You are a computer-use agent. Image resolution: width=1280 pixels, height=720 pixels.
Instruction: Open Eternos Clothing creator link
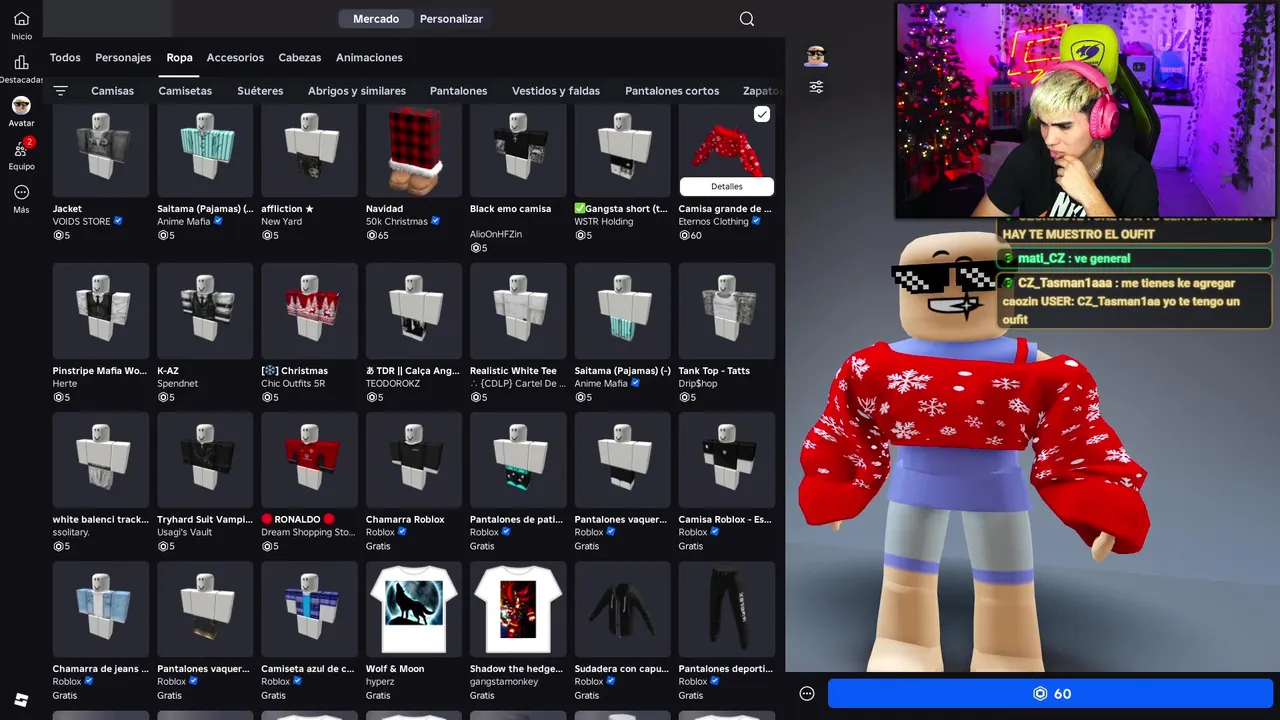(714, 222)
